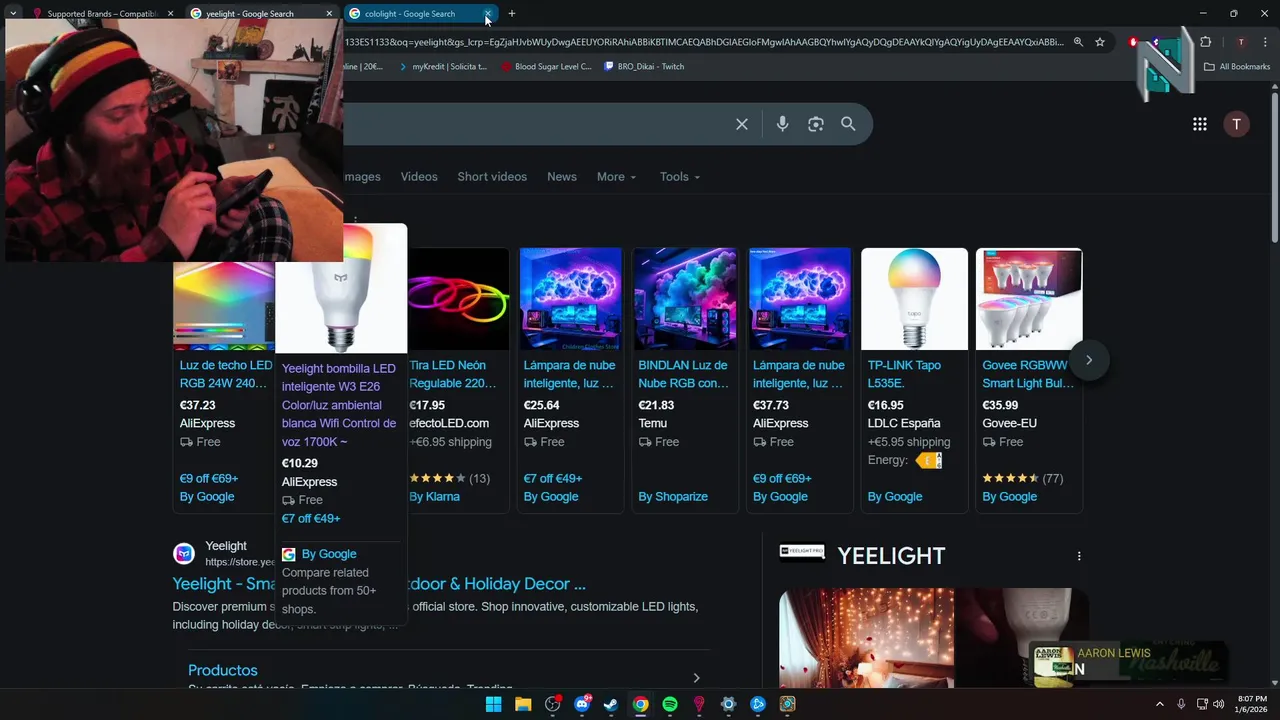Viewport: 1280px width, 720px height.
Task: Open the myKredit bookmark
Action: click(x=442, y=67)
